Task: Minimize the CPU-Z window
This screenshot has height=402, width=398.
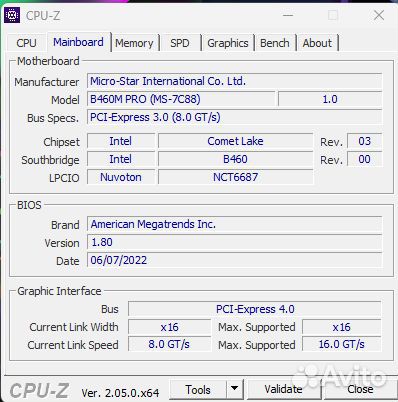Action: click(x=288, y=15)
